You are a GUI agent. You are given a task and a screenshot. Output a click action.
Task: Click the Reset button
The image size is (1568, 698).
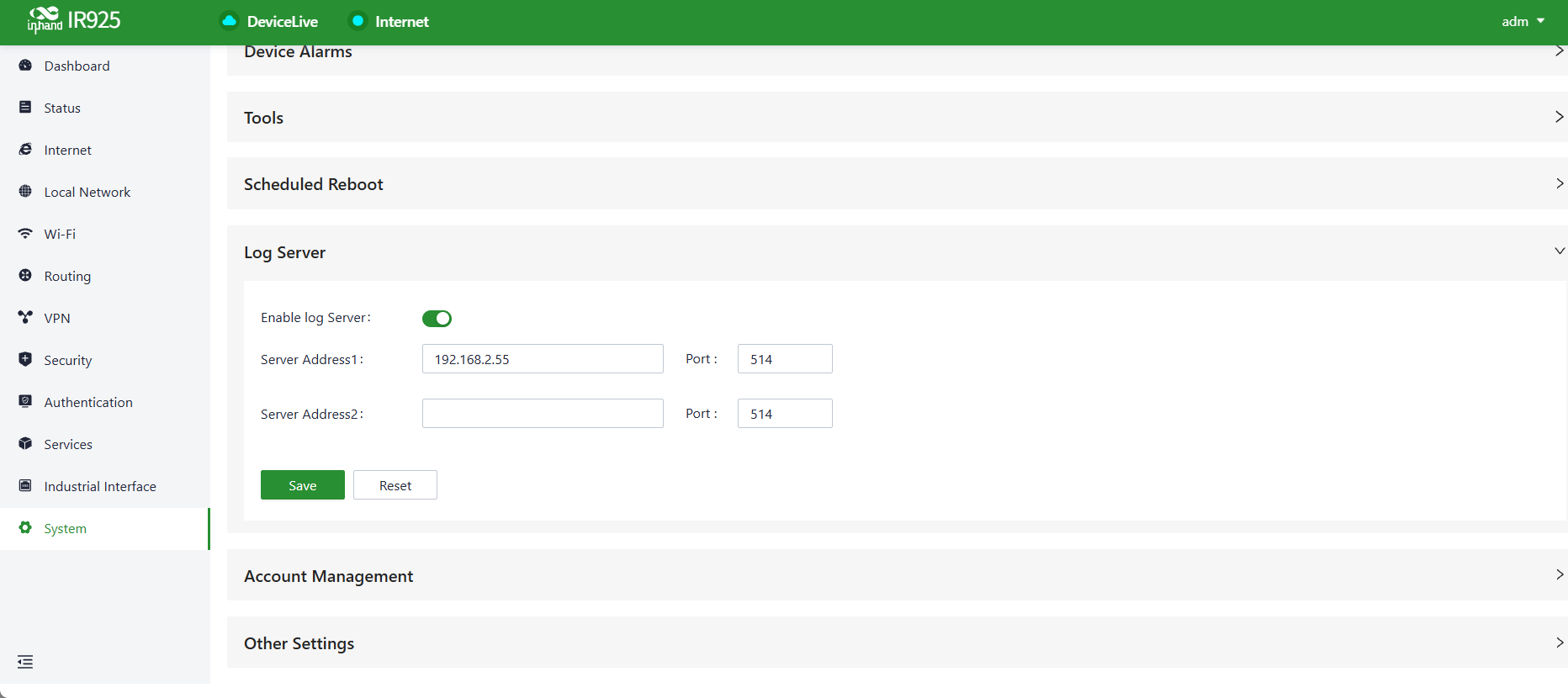(x=395, y=485)
